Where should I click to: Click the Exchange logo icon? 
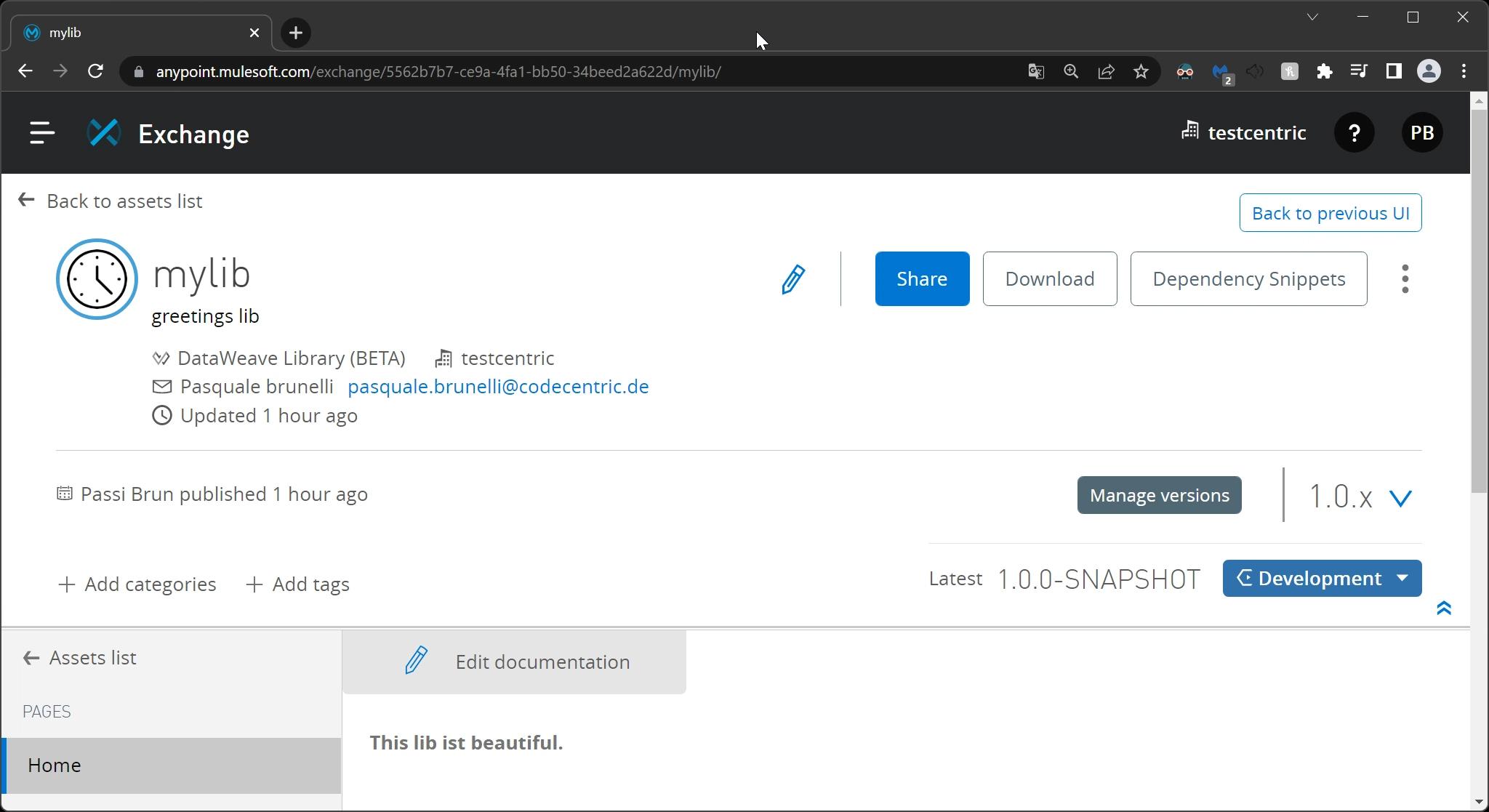[104, 133]
